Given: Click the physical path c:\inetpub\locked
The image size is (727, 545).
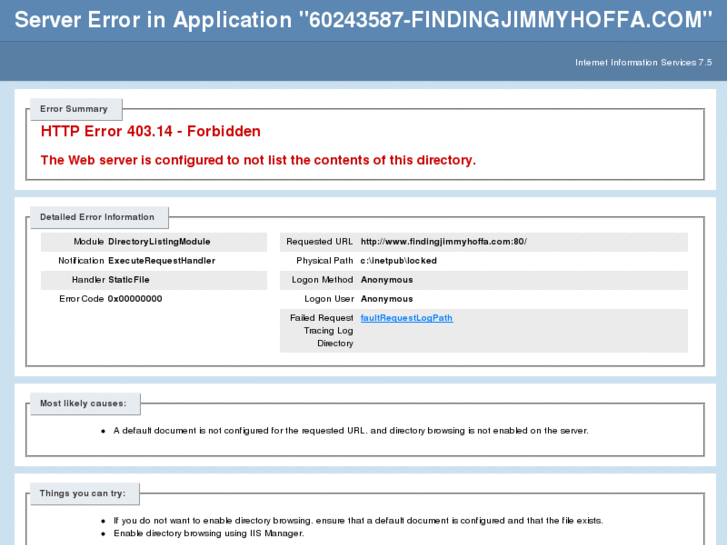Looking at the screenshot, I should coord(399,261).
